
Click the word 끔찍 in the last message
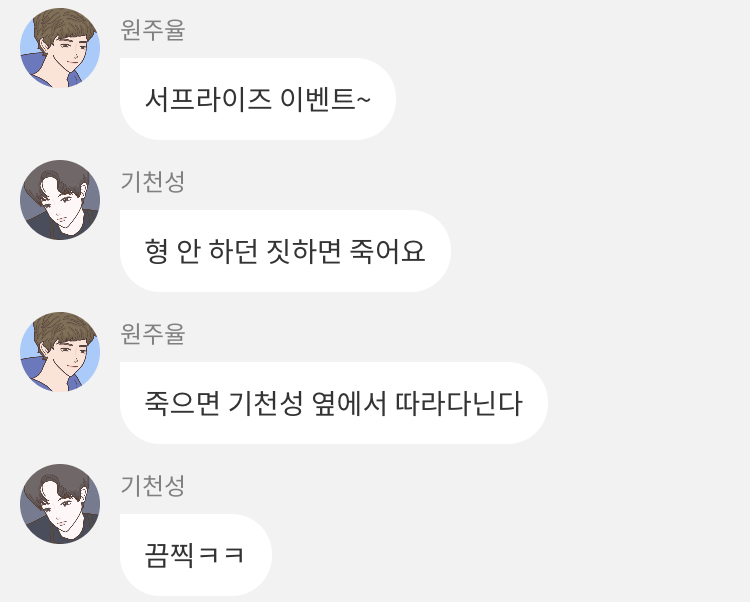pos(169,556)
